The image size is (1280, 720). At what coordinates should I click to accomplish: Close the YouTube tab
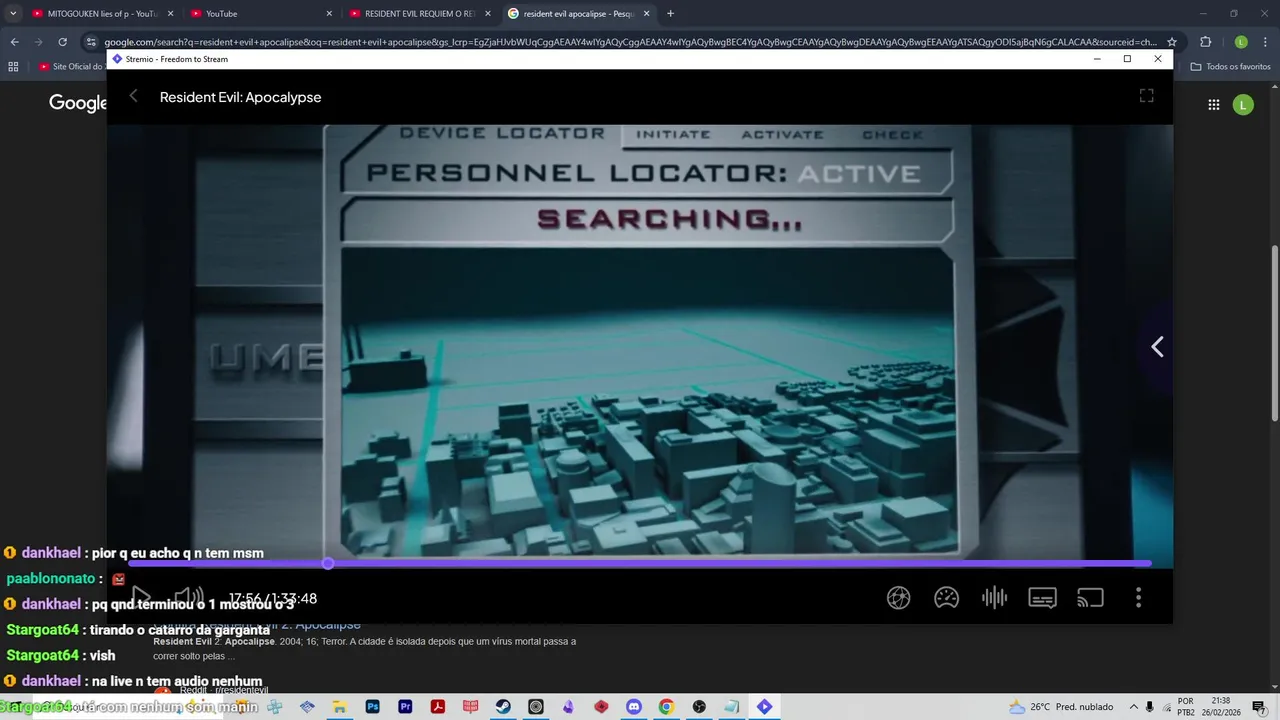pyautogui.click(x=329, y=14)
